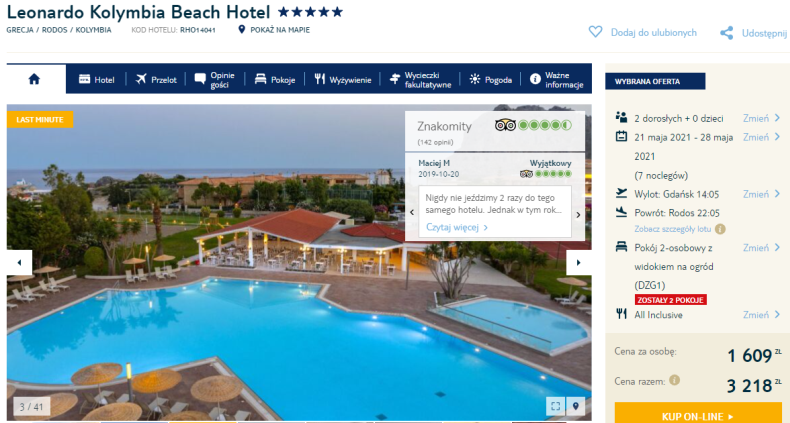Add hotel to favorites with heart icon
The height and width of the screenshot is (423, 790).
pos(595,32)
